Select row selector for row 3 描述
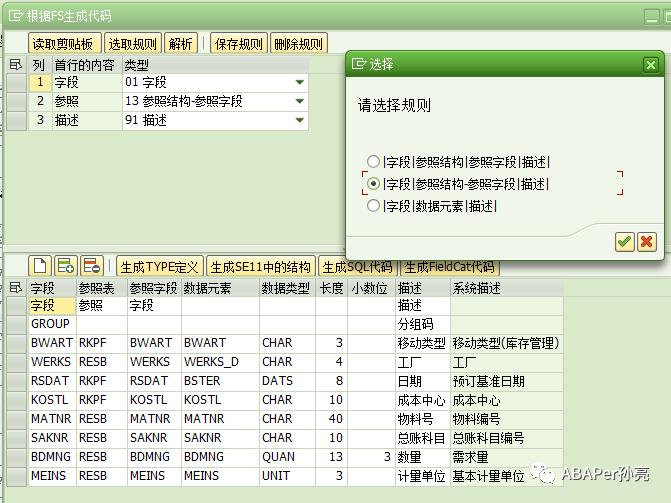 tap(17, 120)
